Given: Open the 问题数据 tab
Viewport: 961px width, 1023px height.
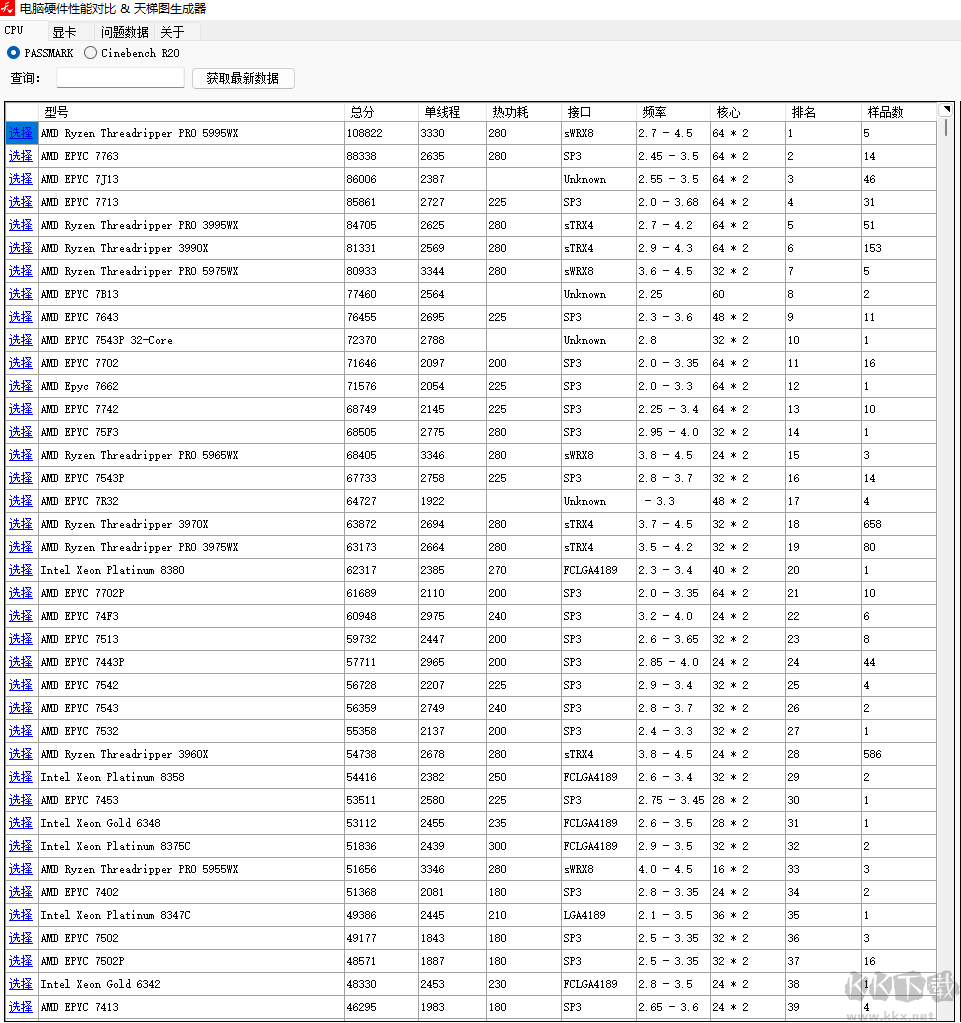Looking at the screenshot, I should [x=125, y=32].
